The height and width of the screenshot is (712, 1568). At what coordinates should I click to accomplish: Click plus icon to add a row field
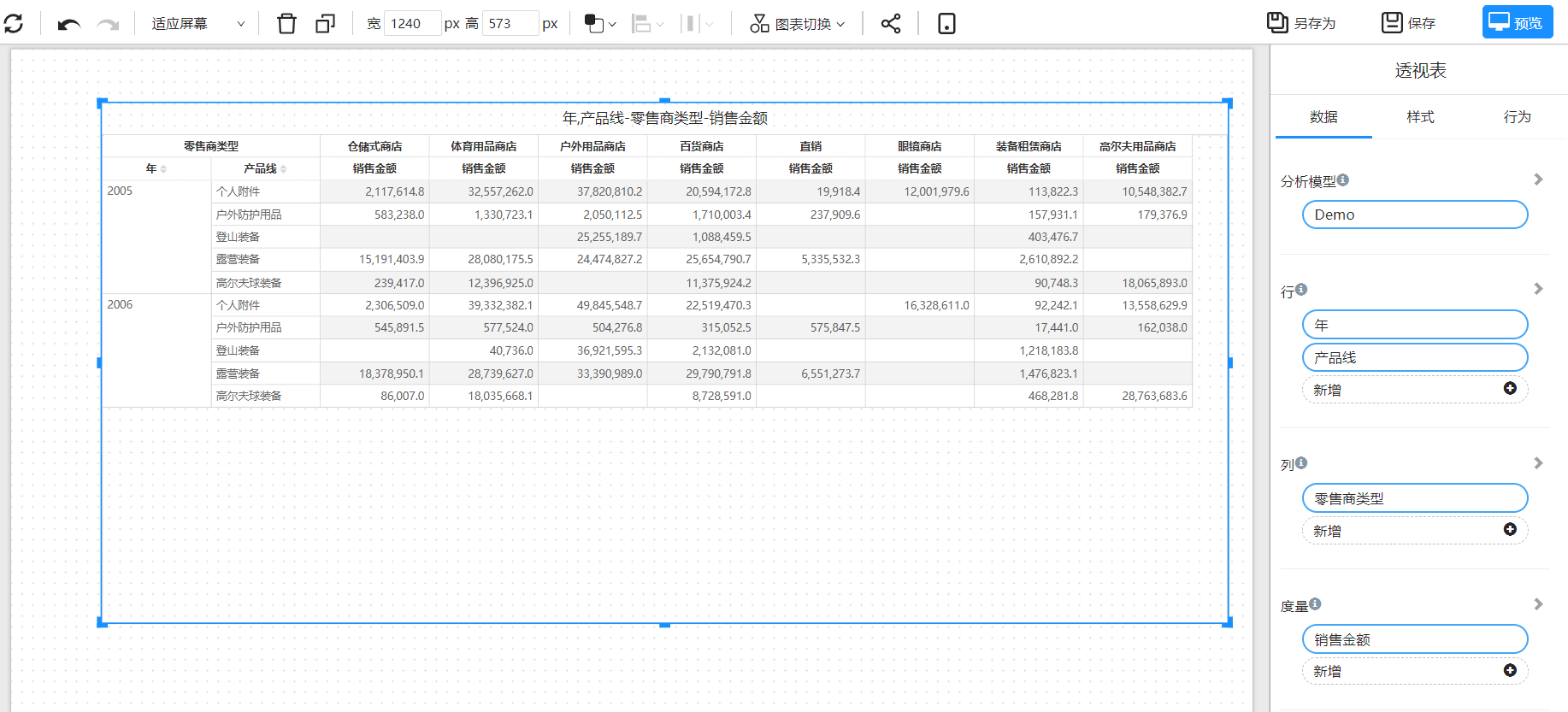[1510, 389]
